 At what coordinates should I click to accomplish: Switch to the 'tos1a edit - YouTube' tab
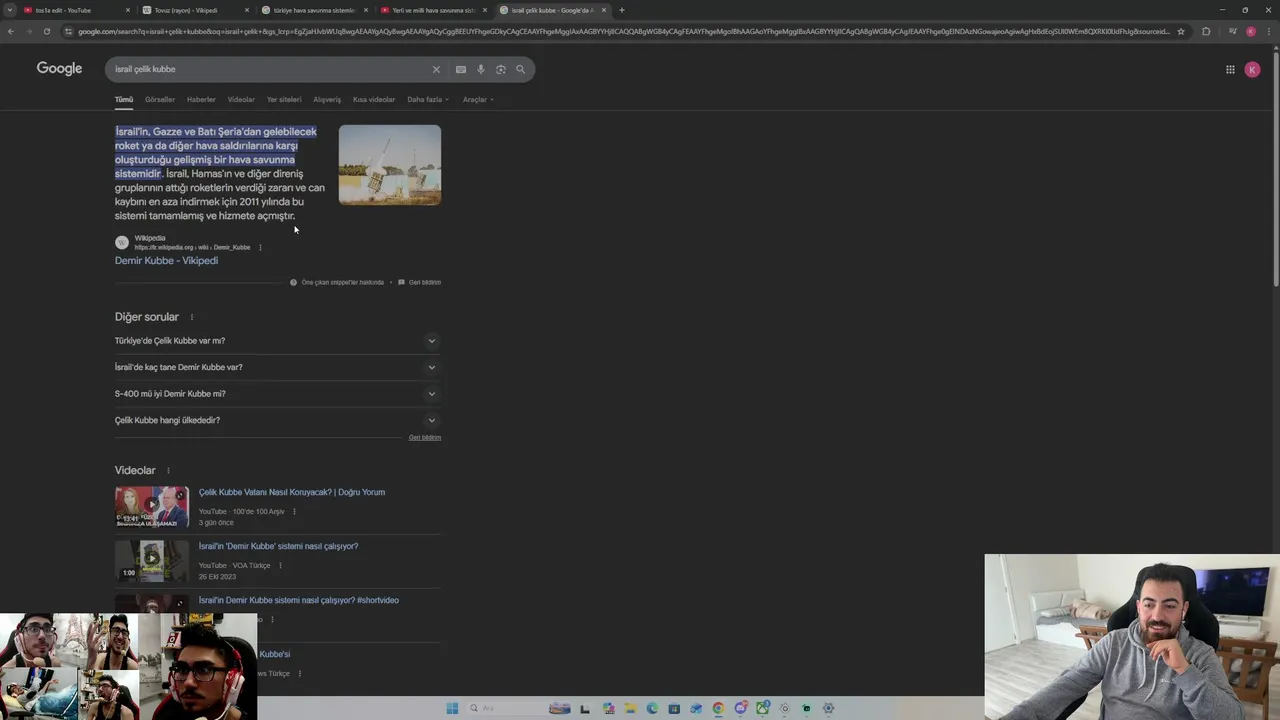click(x=78, y=10)
